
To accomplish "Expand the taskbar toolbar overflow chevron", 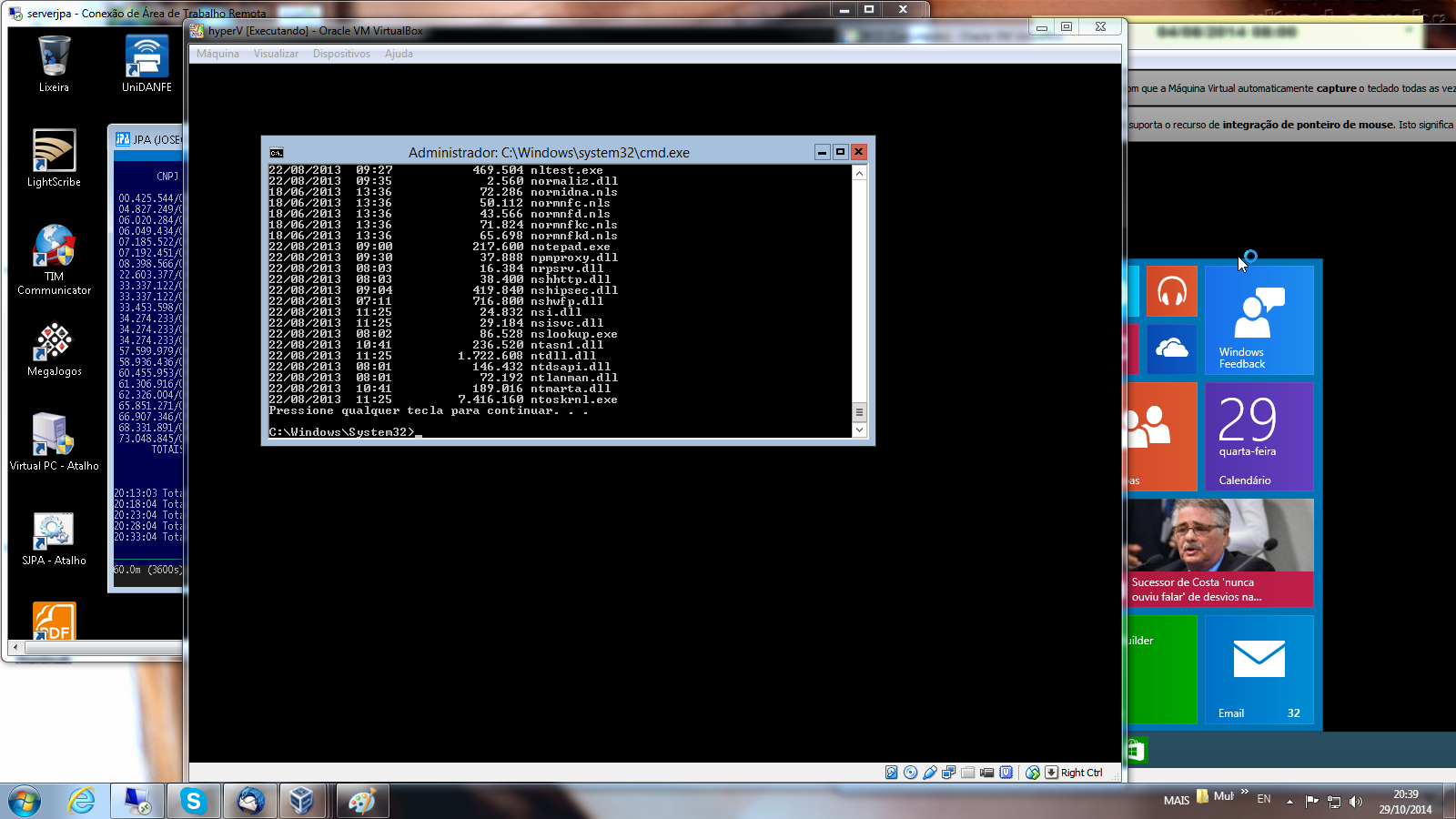I will tap(1244, 793).
